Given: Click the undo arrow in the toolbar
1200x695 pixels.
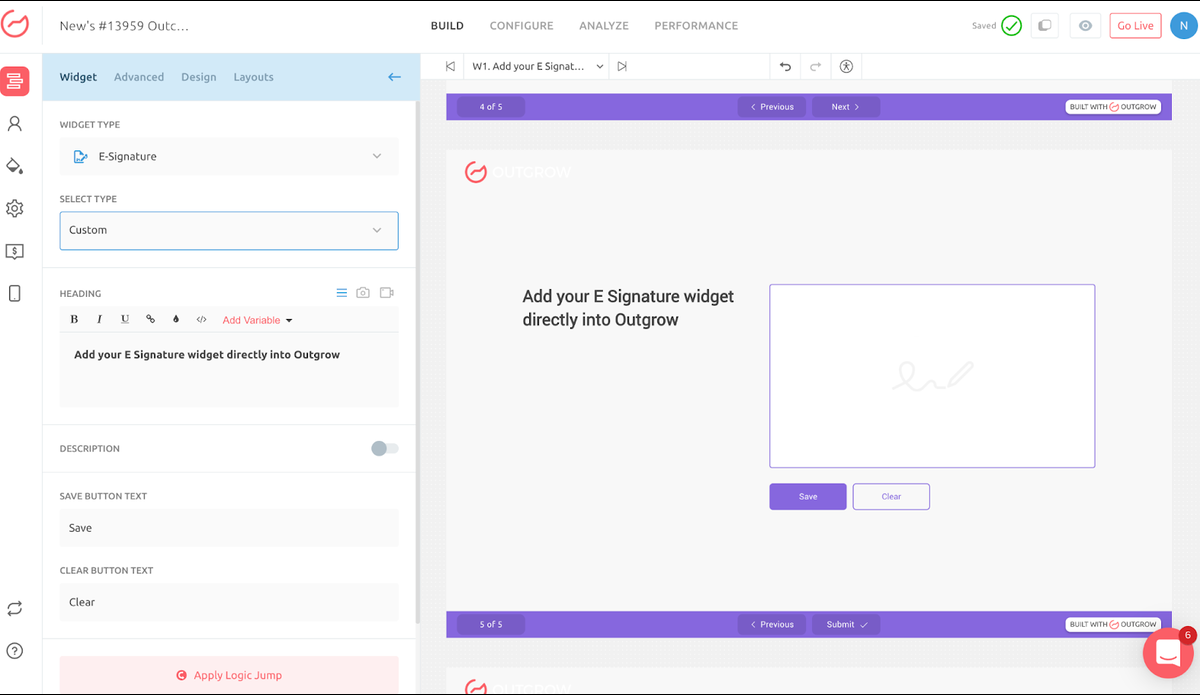Looking at the screenshot, I should coord(785,67).
